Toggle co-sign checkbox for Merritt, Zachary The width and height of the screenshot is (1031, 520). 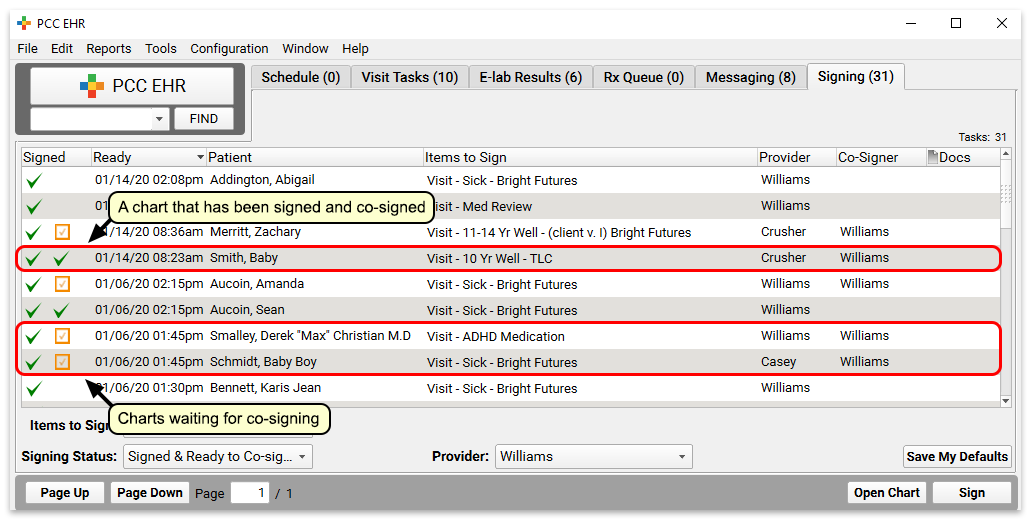pos(62,232)
